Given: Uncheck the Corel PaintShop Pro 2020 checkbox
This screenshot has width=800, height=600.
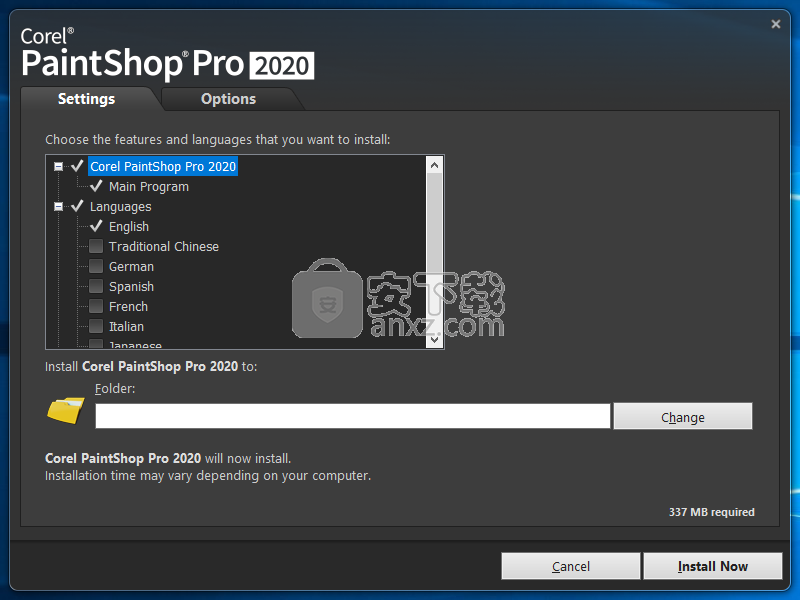Looking at the screenshot, I should [77, 166].
